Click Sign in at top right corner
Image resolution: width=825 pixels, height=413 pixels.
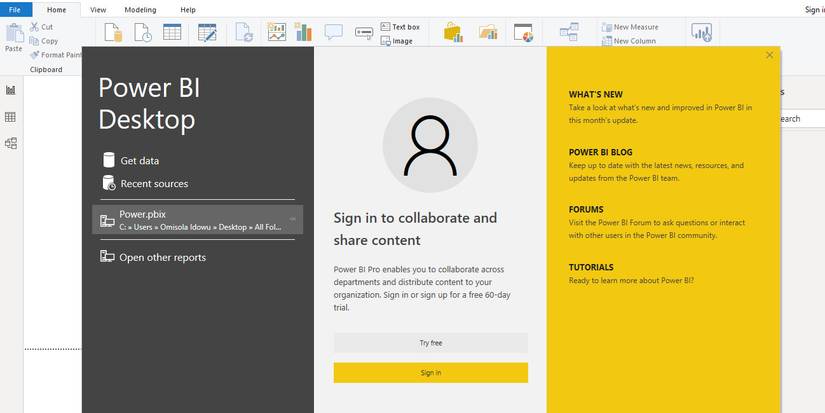(814, 9)
